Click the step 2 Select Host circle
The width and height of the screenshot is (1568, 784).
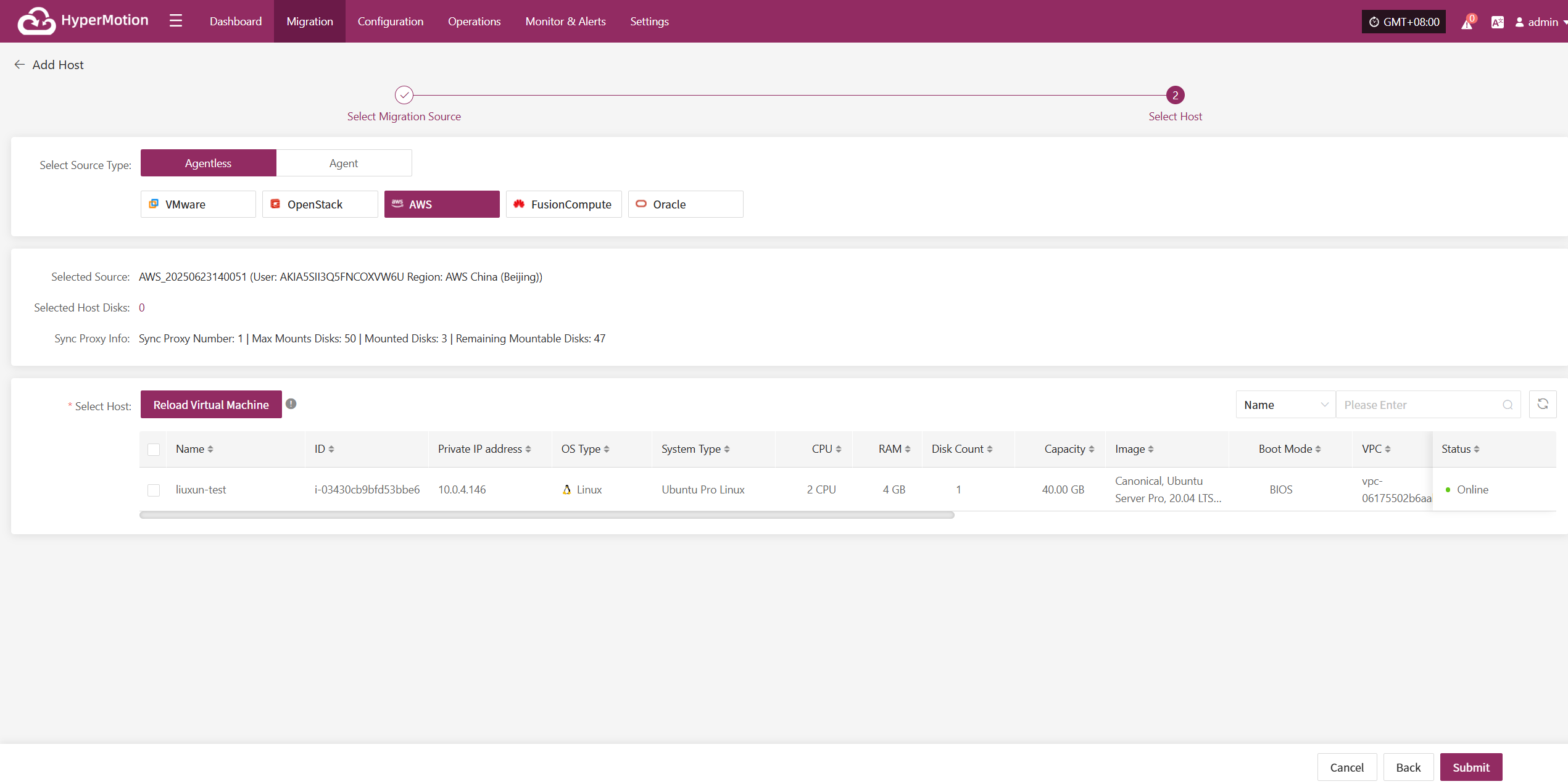1175,95
